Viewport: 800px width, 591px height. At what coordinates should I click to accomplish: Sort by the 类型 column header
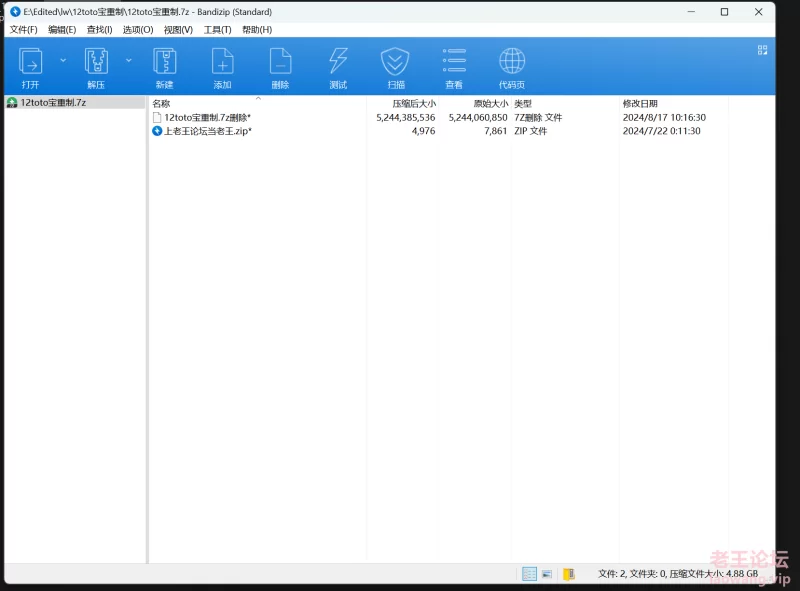pyautogui.click(x=523, y=104)
